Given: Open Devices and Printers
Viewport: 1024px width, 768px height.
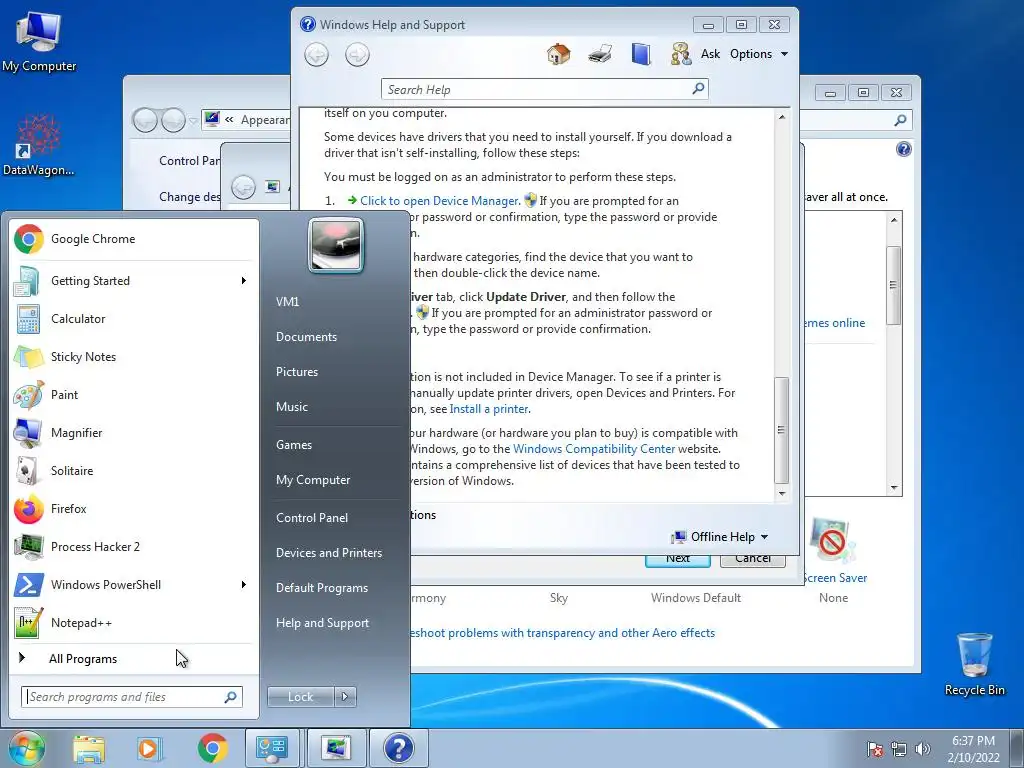Looking at the screenshot, I should point(328,552).
